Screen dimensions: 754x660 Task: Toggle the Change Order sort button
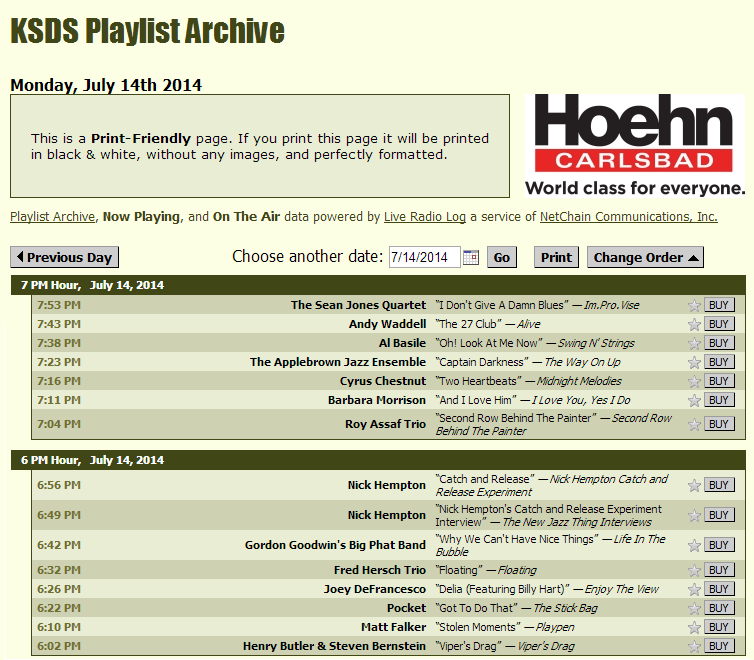point(645,257)
